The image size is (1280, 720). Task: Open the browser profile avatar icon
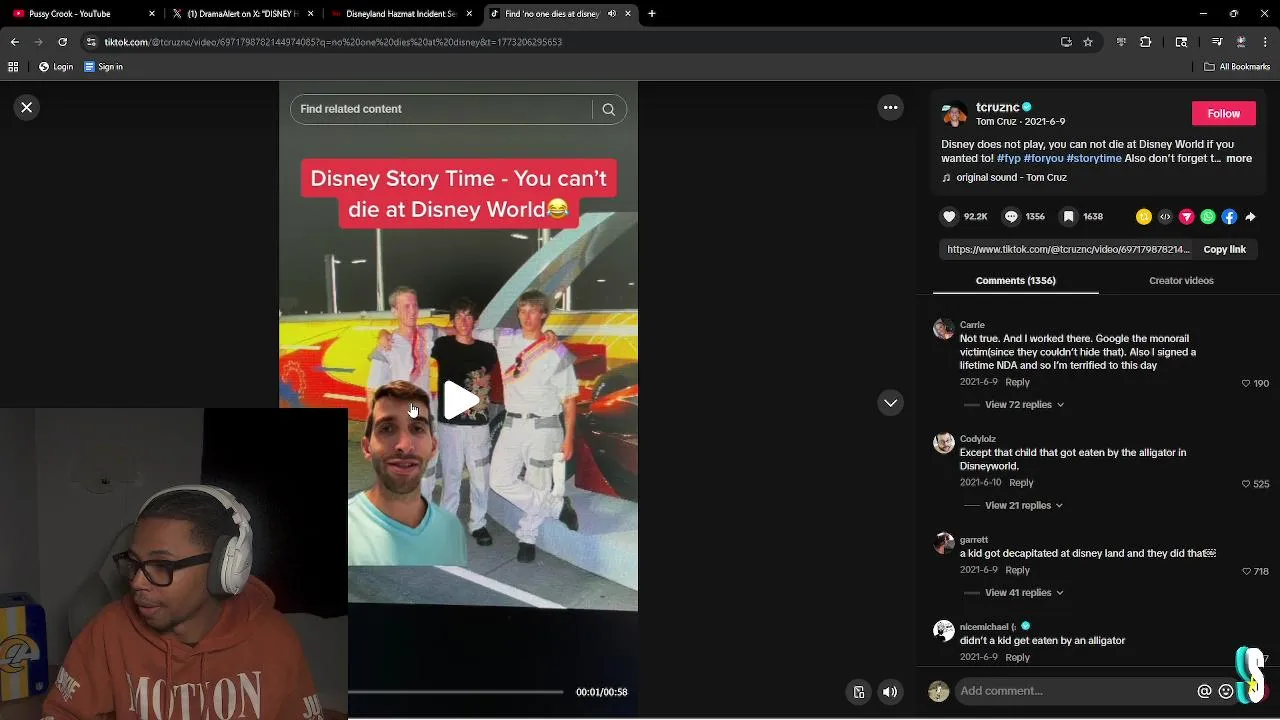coord(1241,42)
